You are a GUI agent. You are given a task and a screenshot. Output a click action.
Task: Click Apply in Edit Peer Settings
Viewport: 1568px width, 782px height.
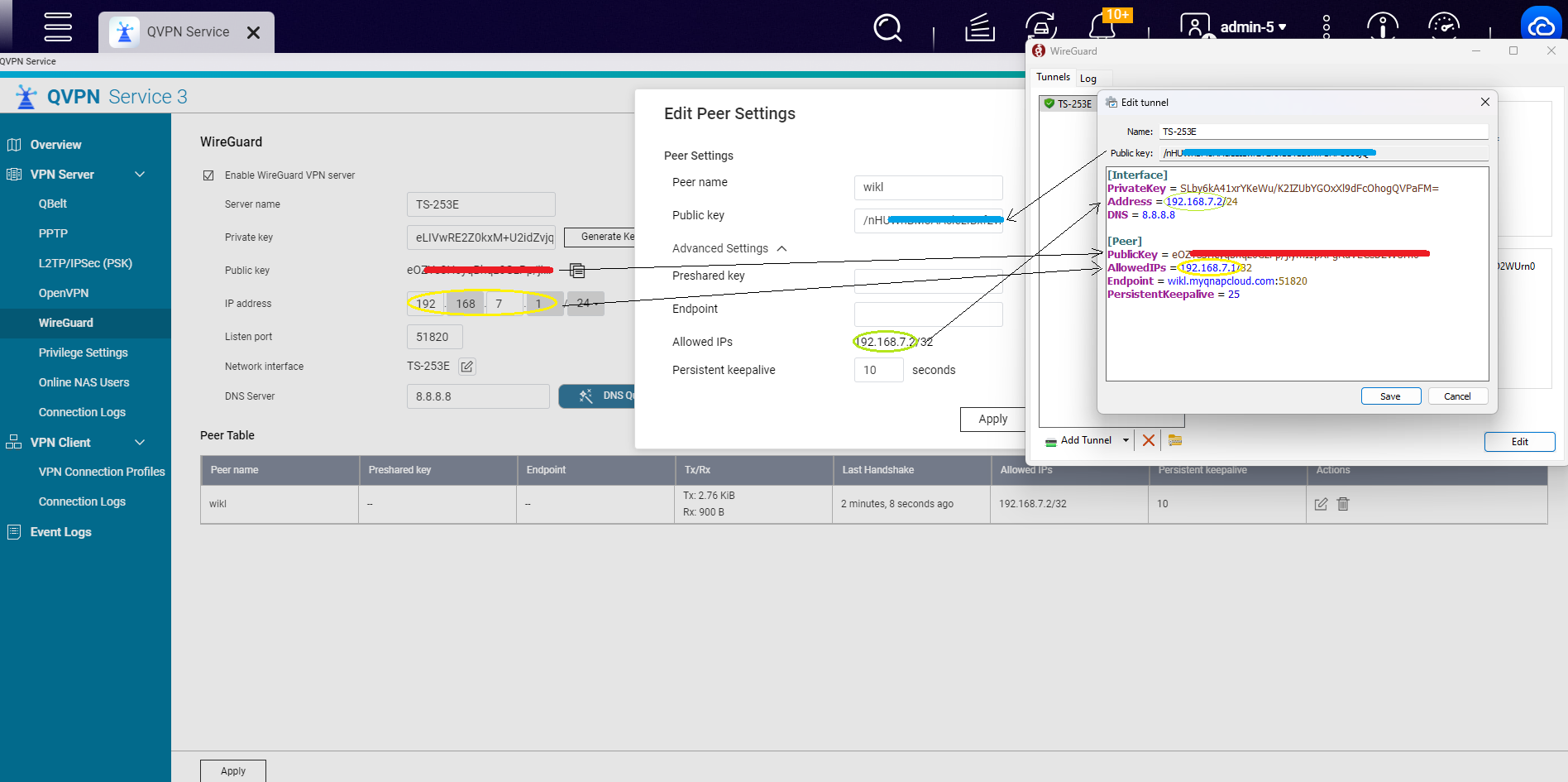point(992,420)
